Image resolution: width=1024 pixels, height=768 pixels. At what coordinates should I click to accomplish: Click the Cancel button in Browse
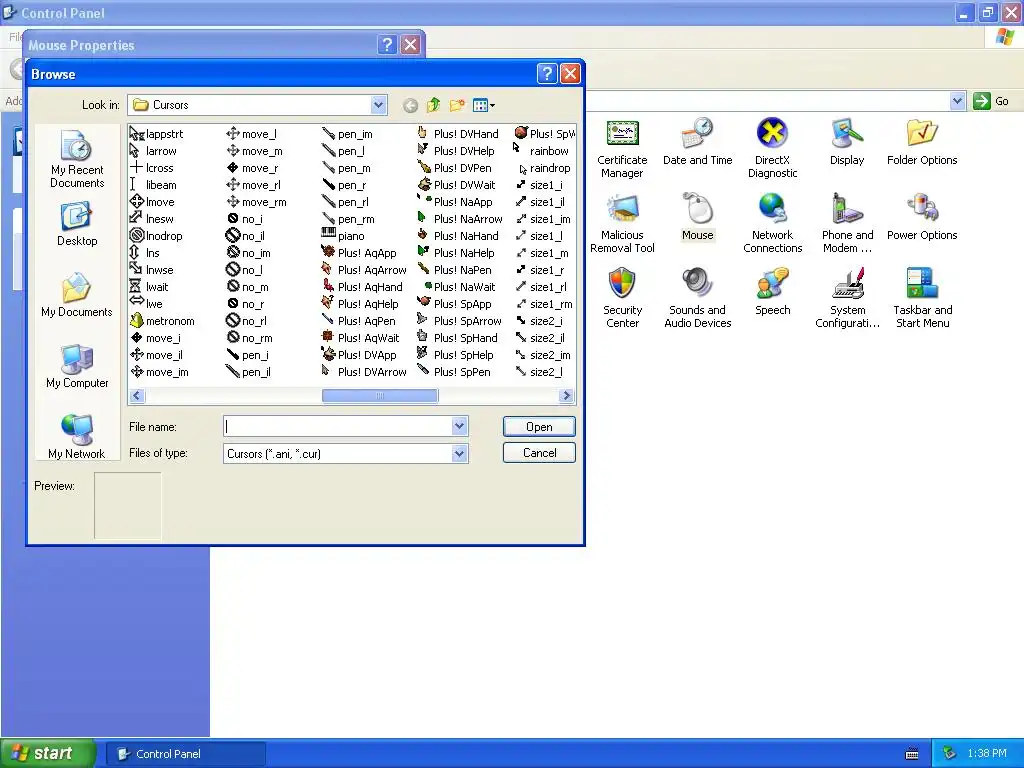point(539,453)
